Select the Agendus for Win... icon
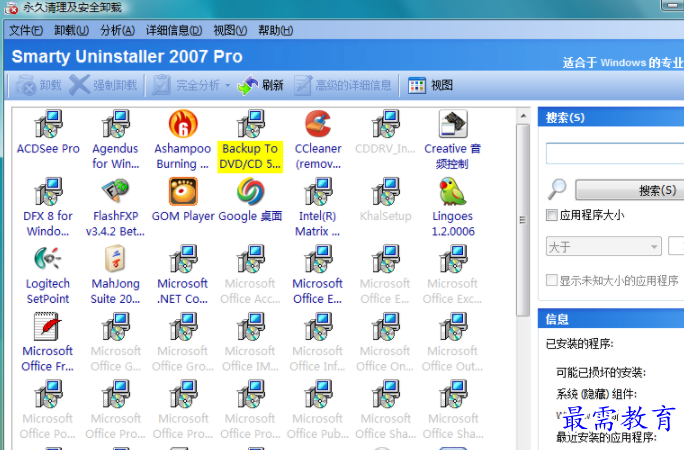The image size is (684, 450). tap(116, 124)
